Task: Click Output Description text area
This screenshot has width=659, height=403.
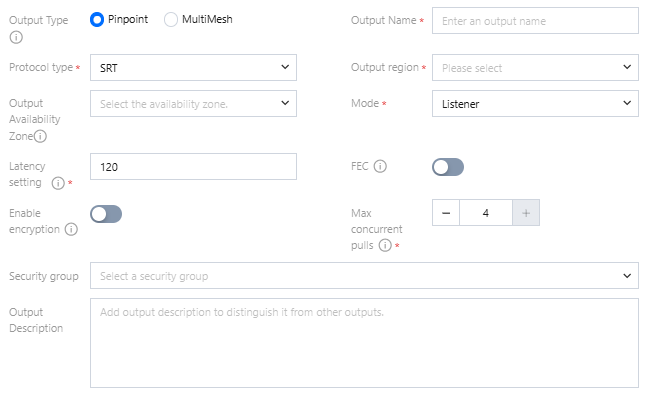Action: 364,342
